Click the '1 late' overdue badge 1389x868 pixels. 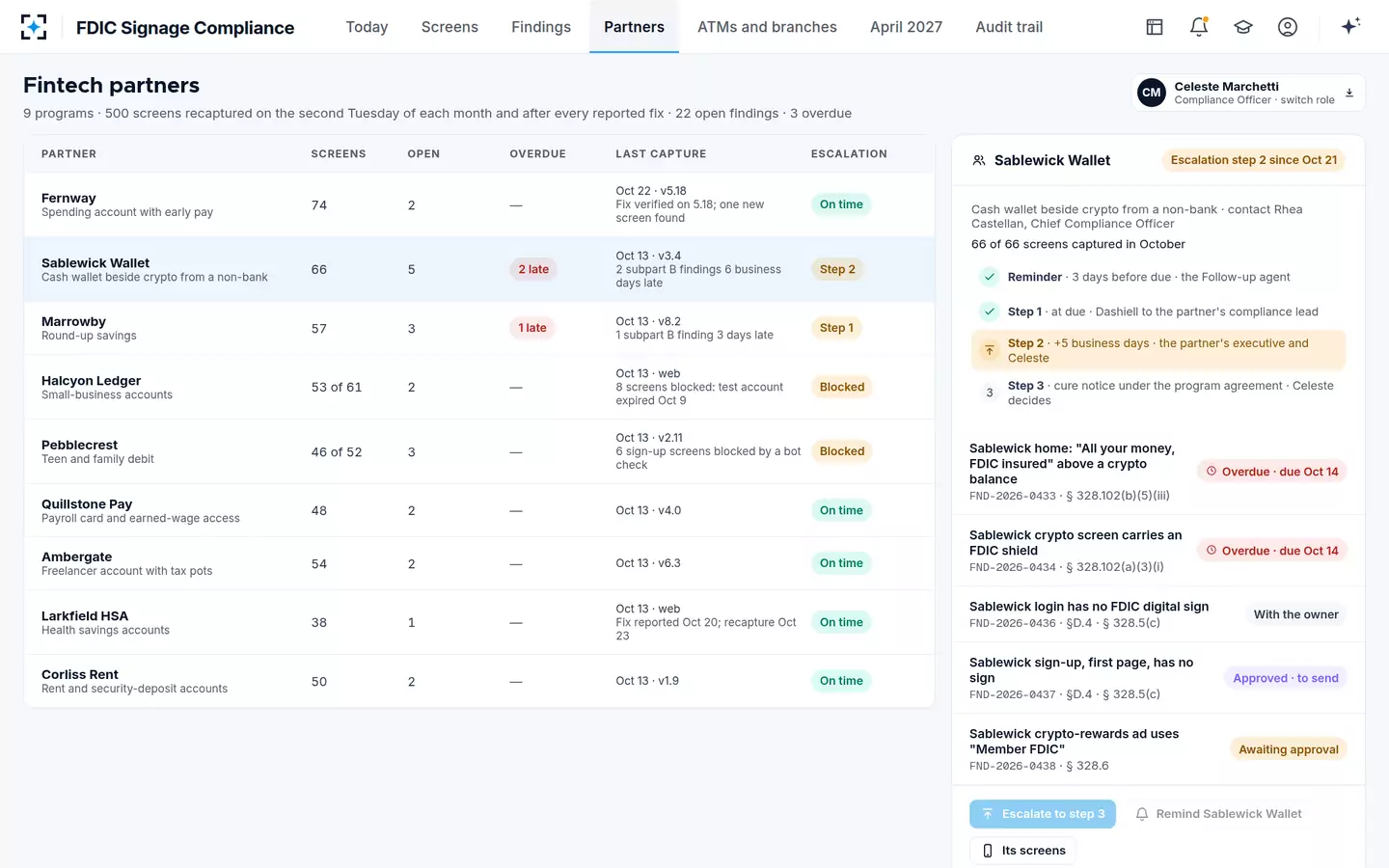tap(532, 328)
